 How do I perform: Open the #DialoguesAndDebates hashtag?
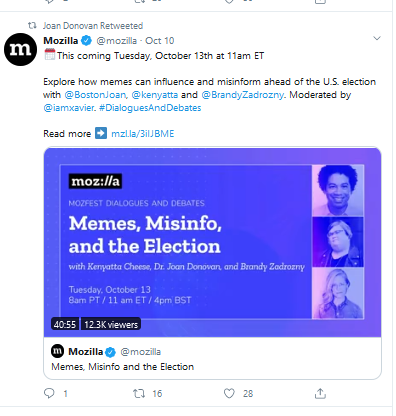[x=150, y=108]
